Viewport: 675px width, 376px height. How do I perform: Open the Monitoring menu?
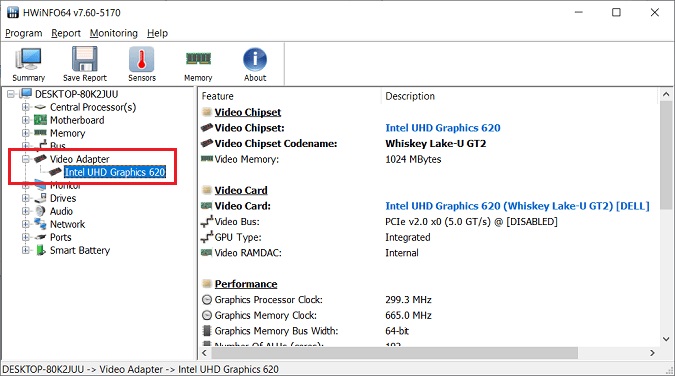[114, 33]
